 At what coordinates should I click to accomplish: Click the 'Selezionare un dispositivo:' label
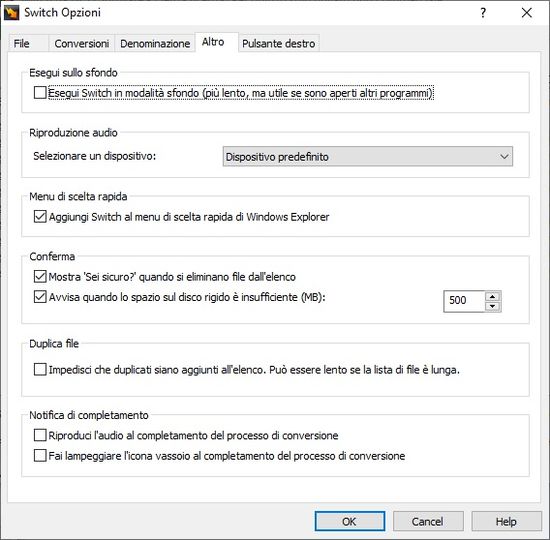95,156
